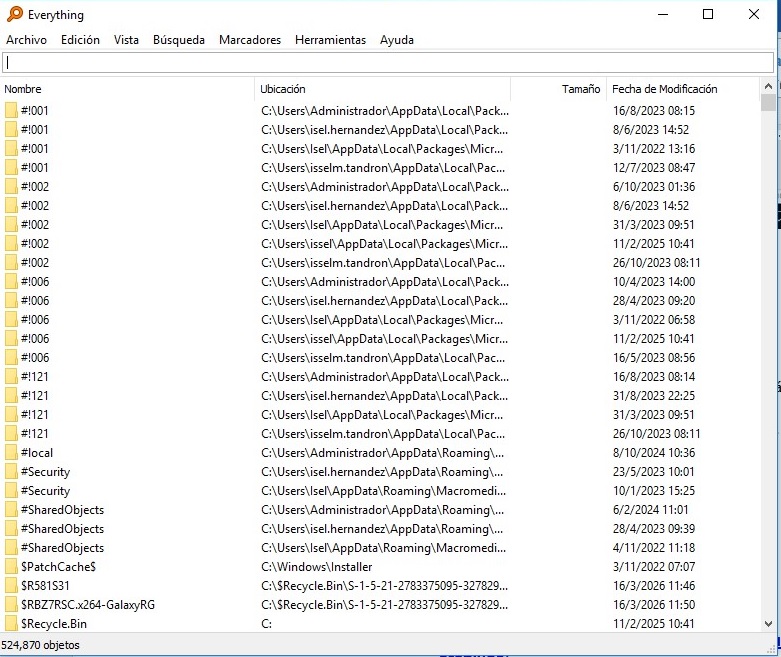Screen dimensions: 781x657
Task: Sort by Fecha de Modificación header
Action: (683, 89)
